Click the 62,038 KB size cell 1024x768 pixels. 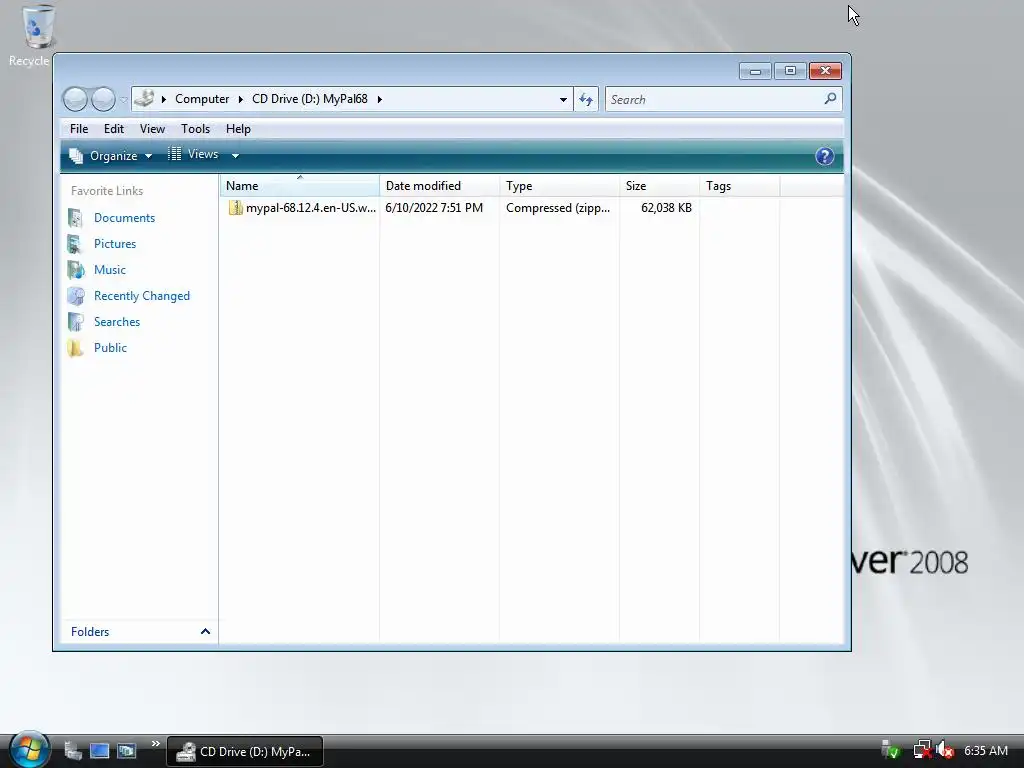click(666, 208)
